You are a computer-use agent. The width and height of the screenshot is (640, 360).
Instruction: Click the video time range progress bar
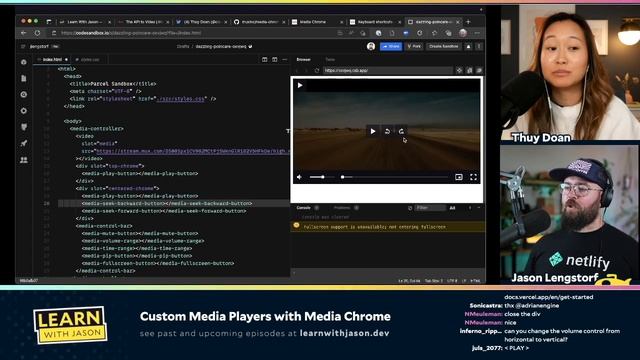click(x=394, y=177)
